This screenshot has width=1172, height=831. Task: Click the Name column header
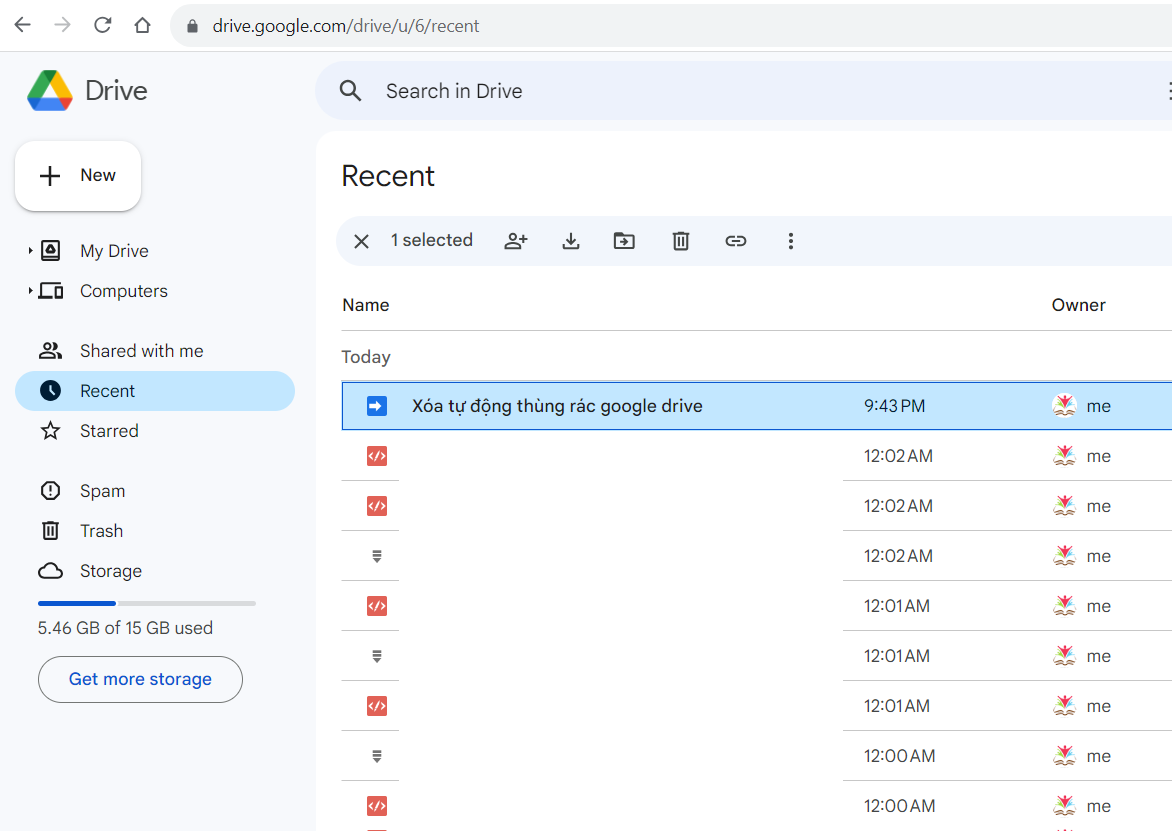[366, 305]
